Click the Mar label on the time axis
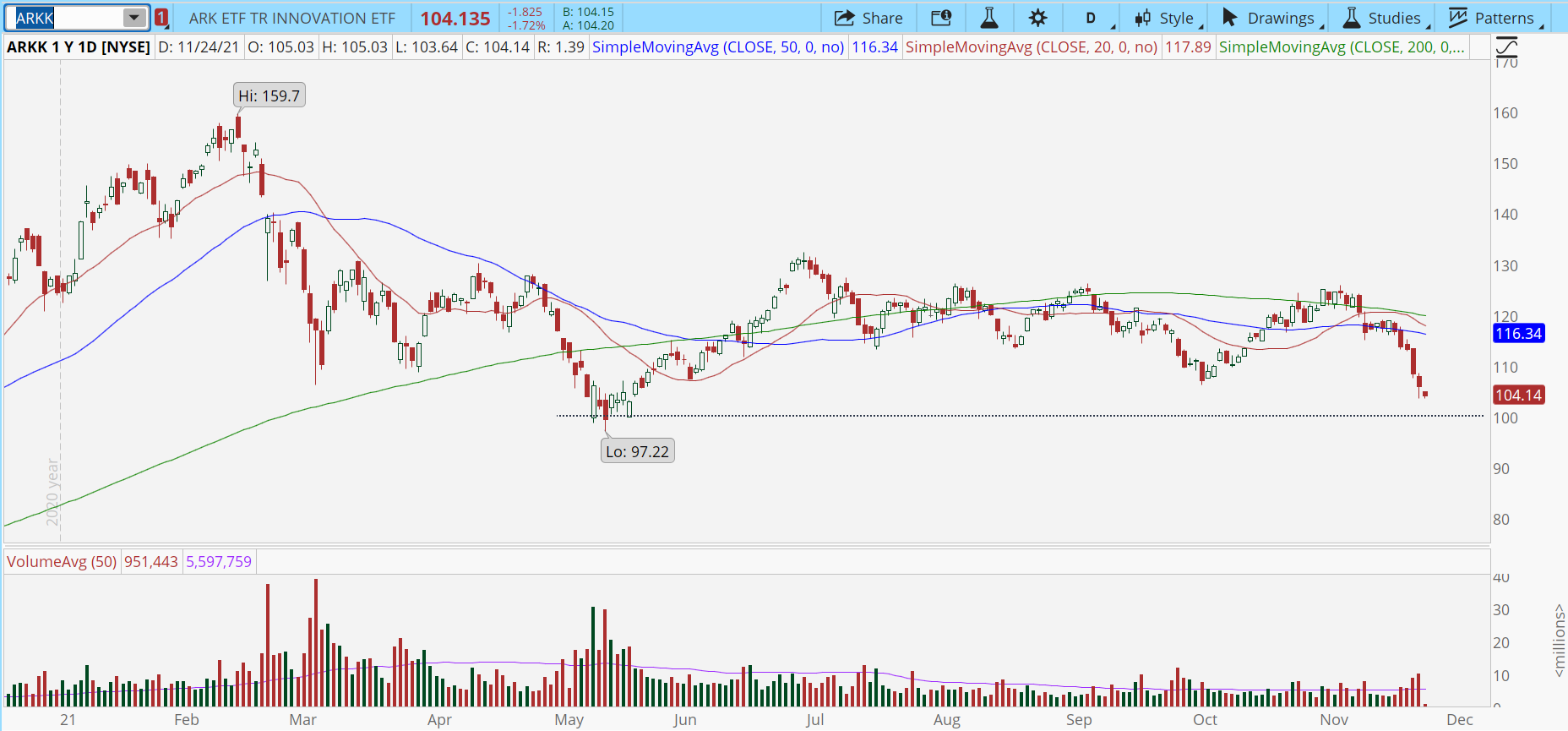This screenshot has height=731, width=1568. click(x=302, y=720)
